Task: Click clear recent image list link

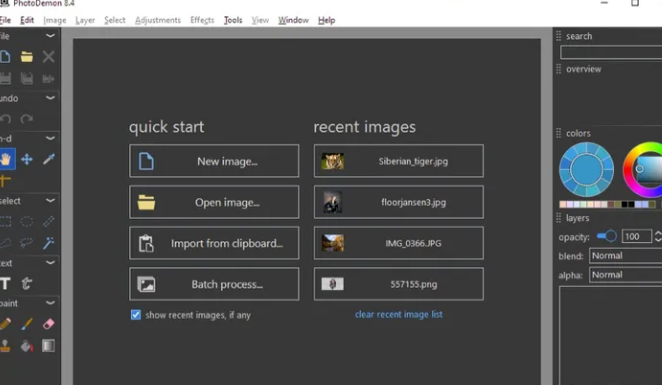Action: 399,315
